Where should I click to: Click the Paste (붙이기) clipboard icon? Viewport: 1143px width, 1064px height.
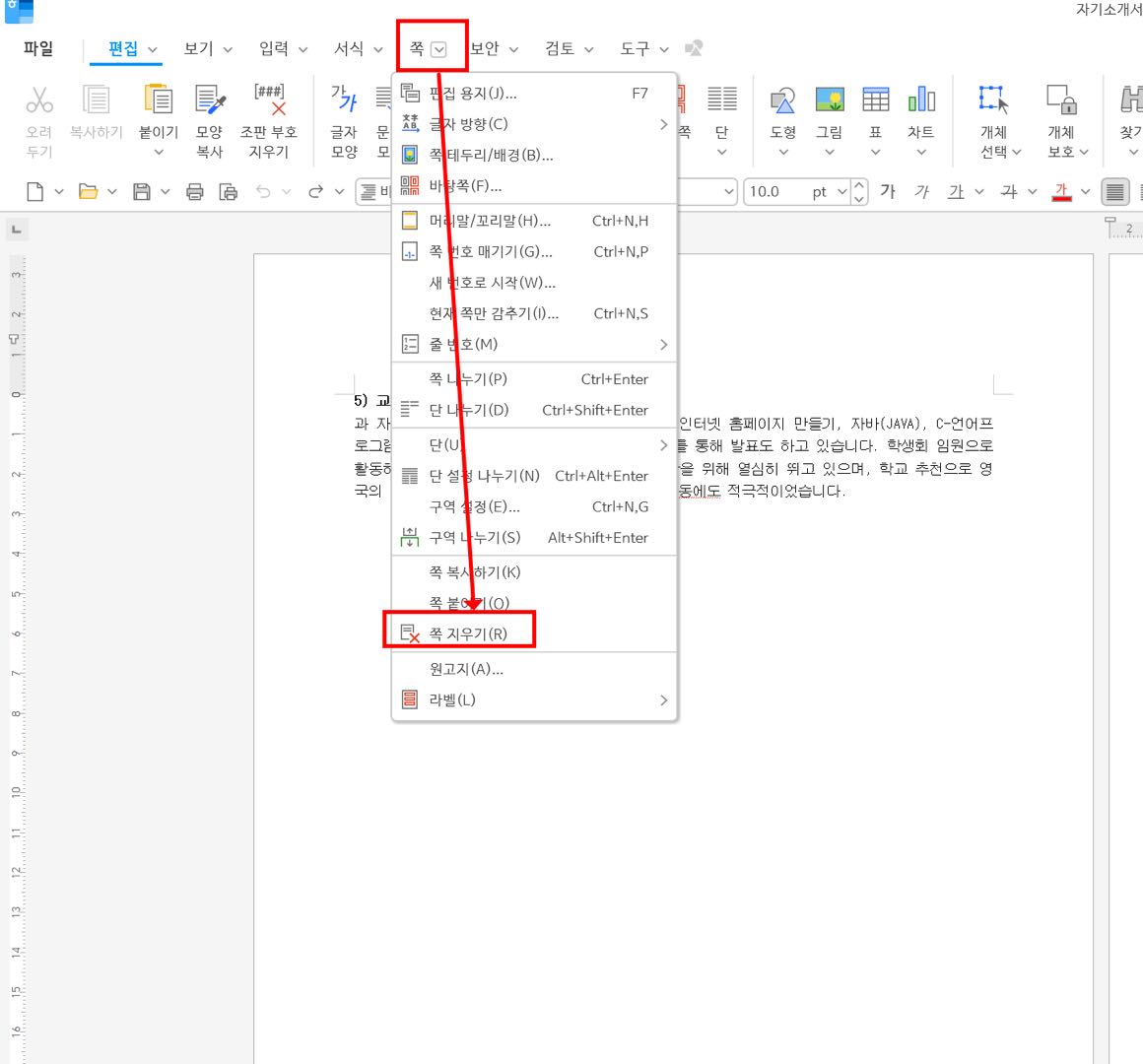tap(159, 100)
